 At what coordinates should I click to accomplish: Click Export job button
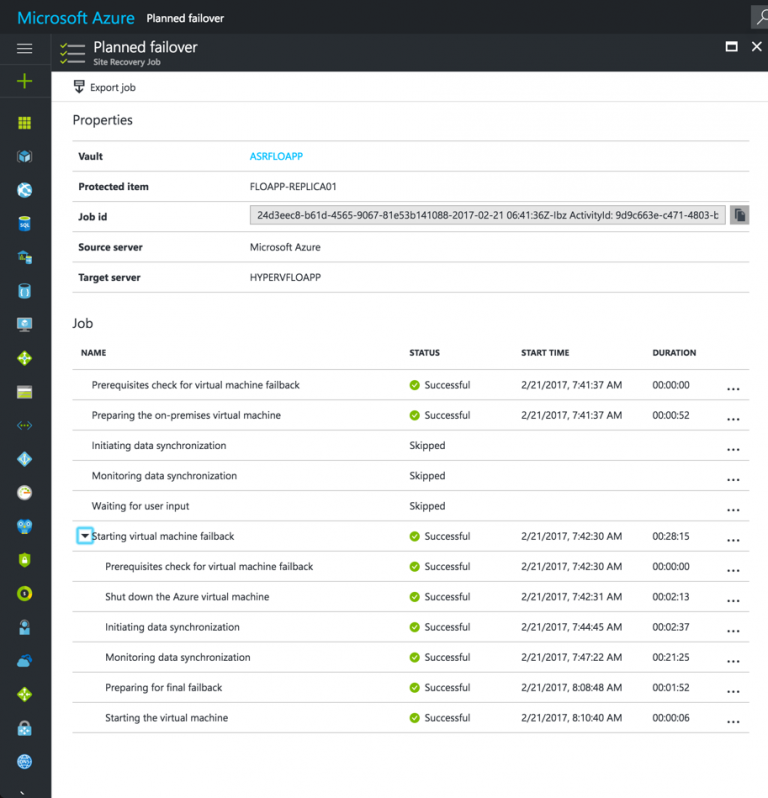pyautogui.click(x=104, y=87)
